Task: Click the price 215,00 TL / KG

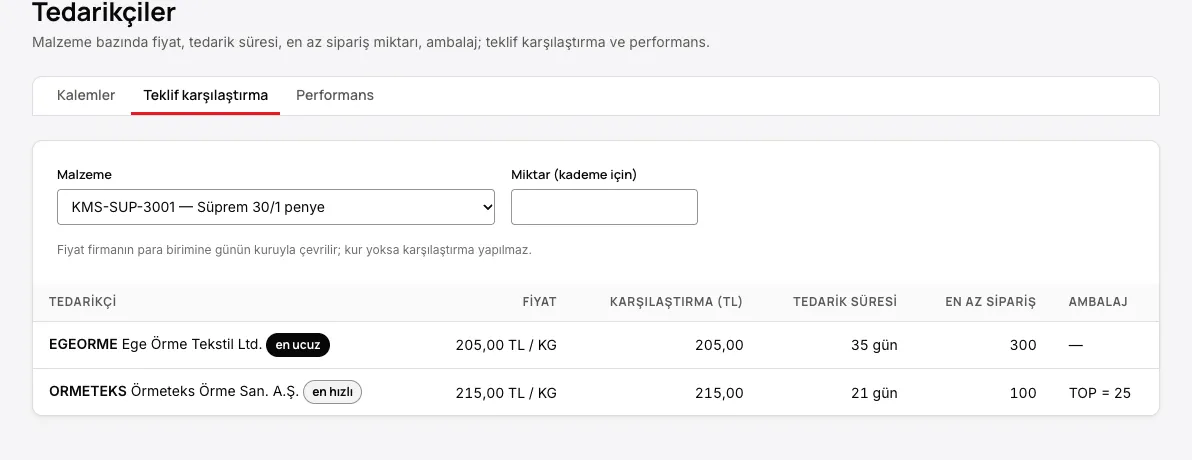Action: tap(506, 393)
